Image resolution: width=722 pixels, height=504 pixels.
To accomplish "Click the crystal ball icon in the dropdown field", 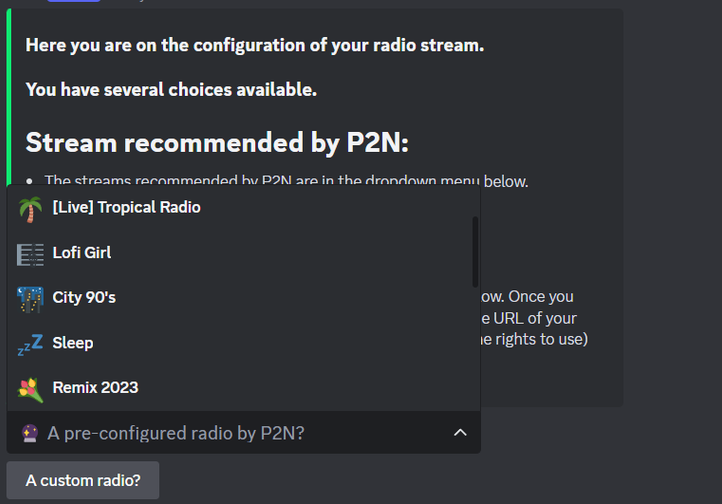I will point(30,433).
